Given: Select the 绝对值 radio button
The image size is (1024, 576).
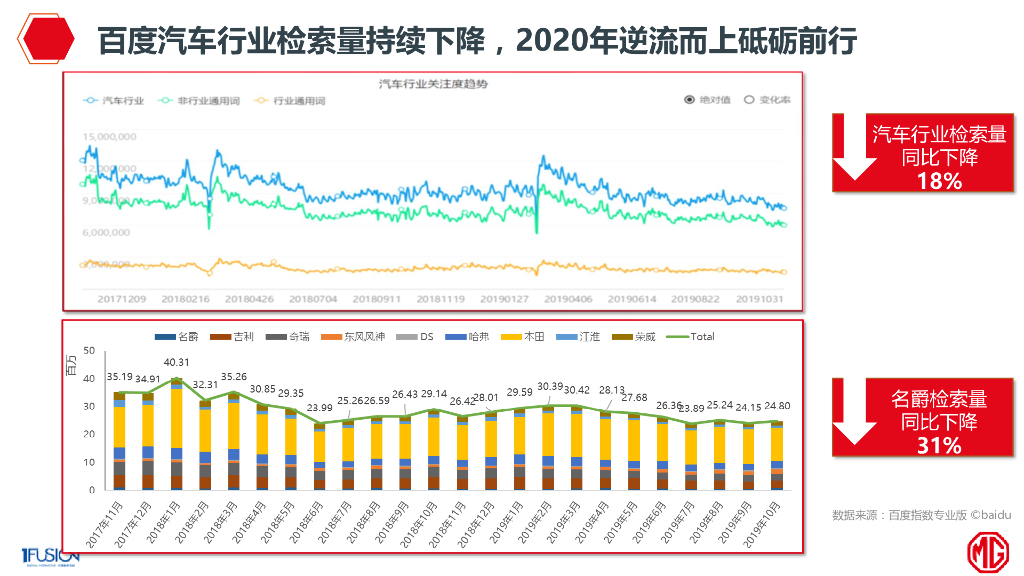Looking at the screenshot, I should coord(688,98).
